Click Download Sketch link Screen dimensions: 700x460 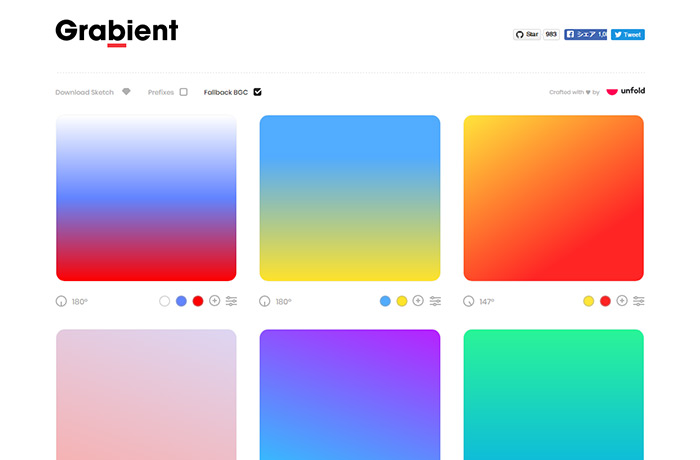coord(84,92)
